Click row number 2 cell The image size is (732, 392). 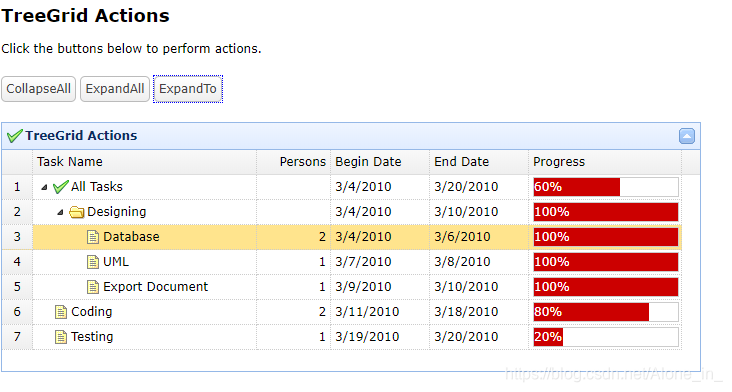(17, 212)
